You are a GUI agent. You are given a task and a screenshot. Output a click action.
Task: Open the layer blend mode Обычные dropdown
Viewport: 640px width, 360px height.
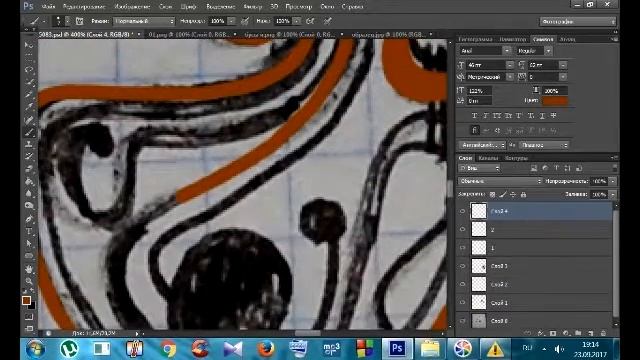500,181
